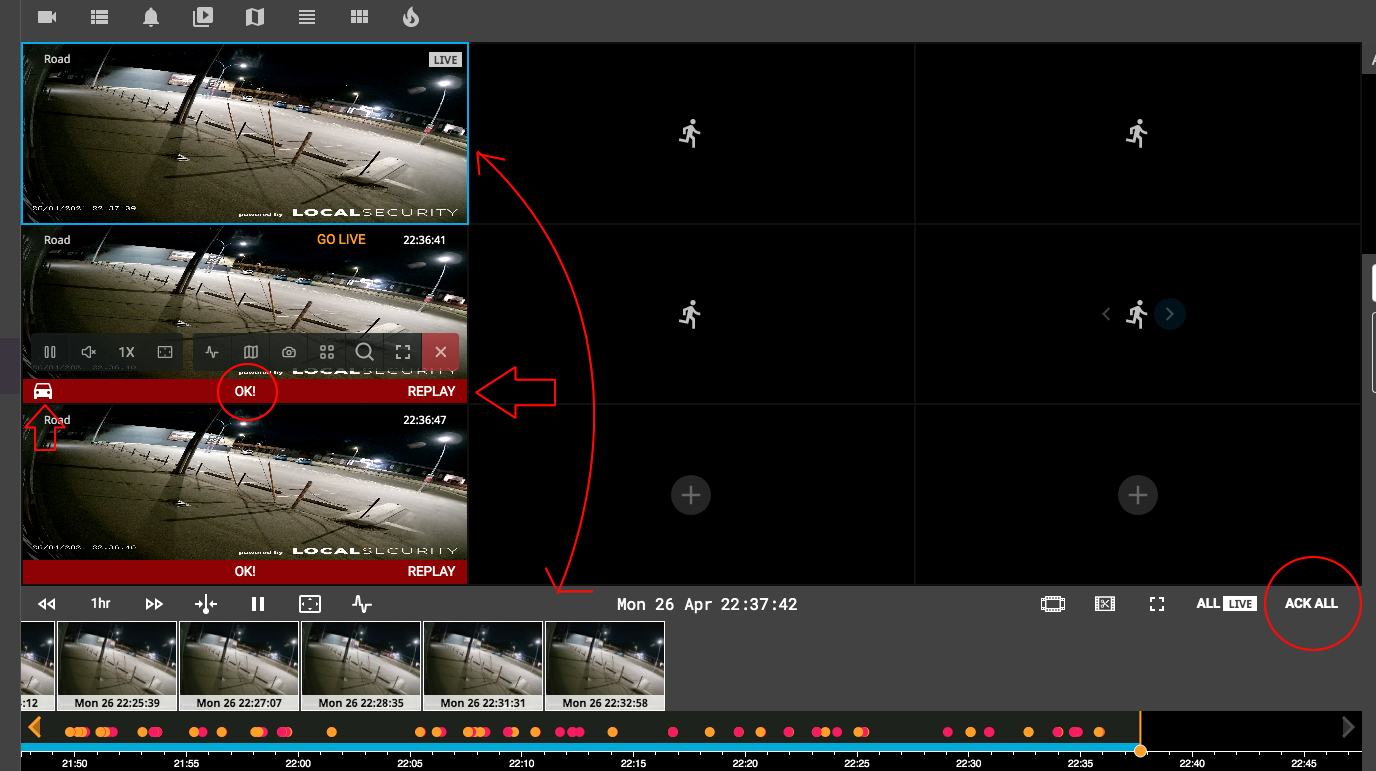1376x771 pixels.
Task: Pause the second Road camera tile
Action: click(x=50, y=352)
